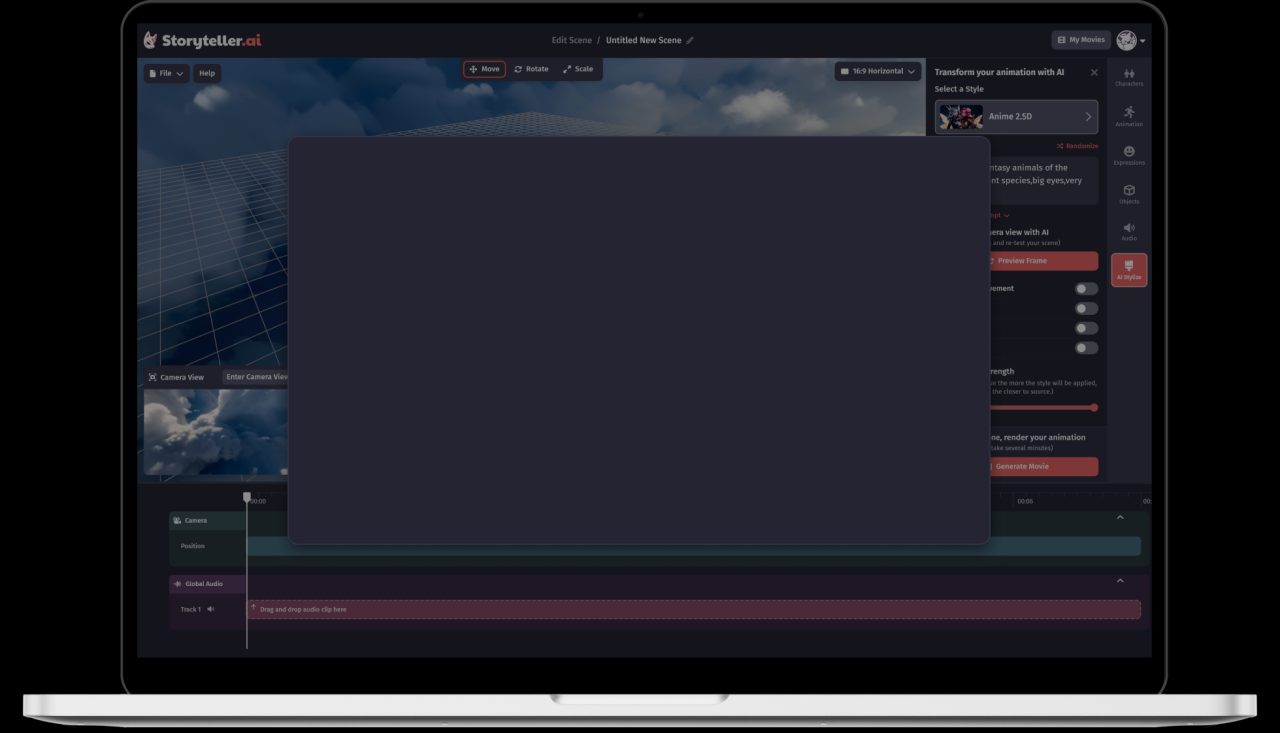
Task: Mute Track 1 audio
Action: (209, 609)
